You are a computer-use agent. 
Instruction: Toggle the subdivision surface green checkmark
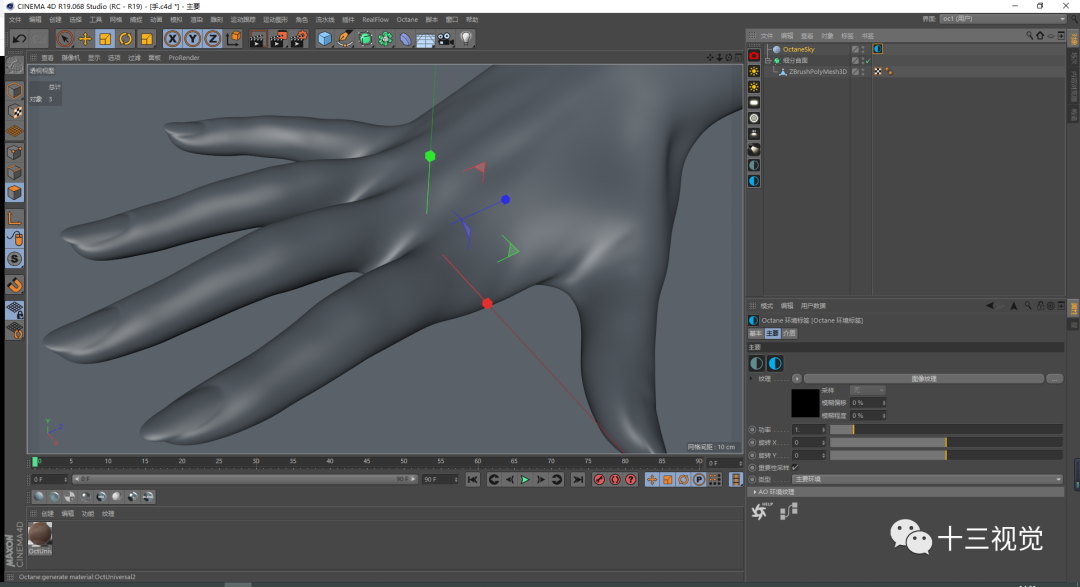point(868,61)
